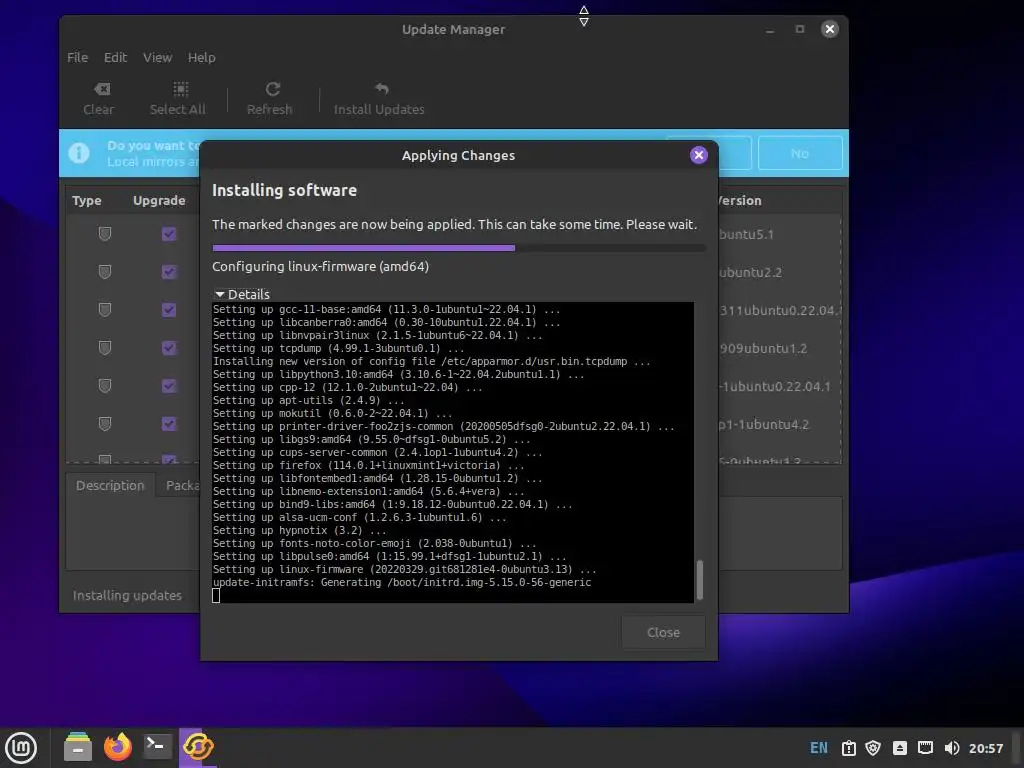Click the shield type icon in the buntu5.1 row

tap(104, 234)
